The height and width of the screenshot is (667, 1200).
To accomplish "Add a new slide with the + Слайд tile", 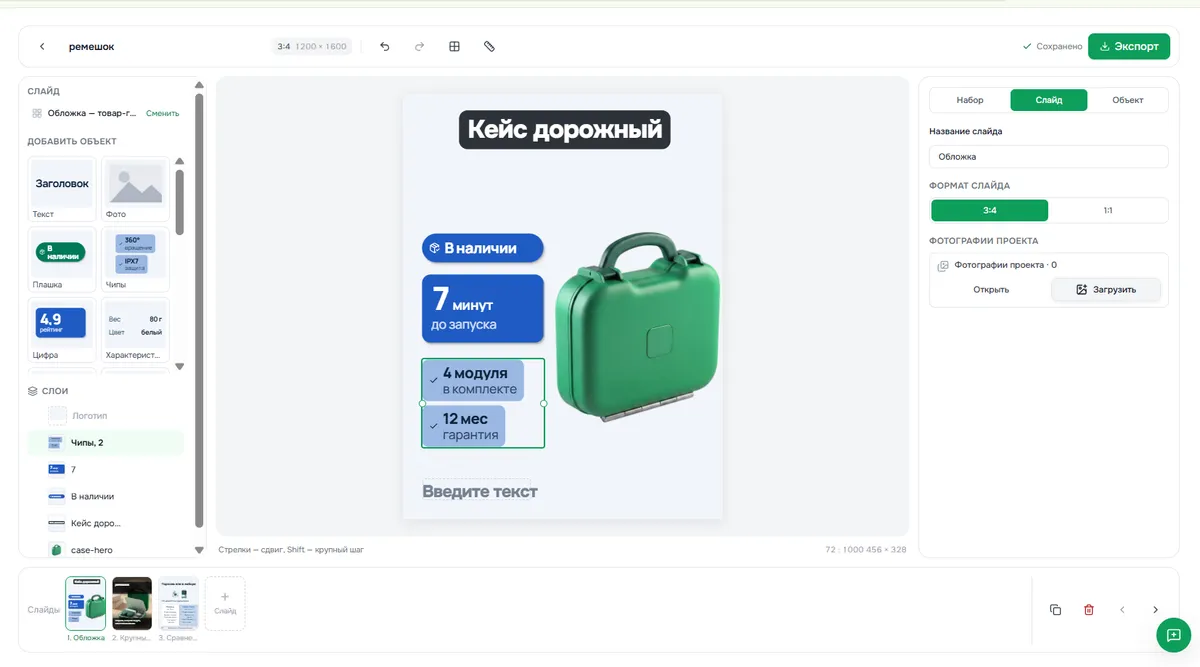I will (225, 603).
